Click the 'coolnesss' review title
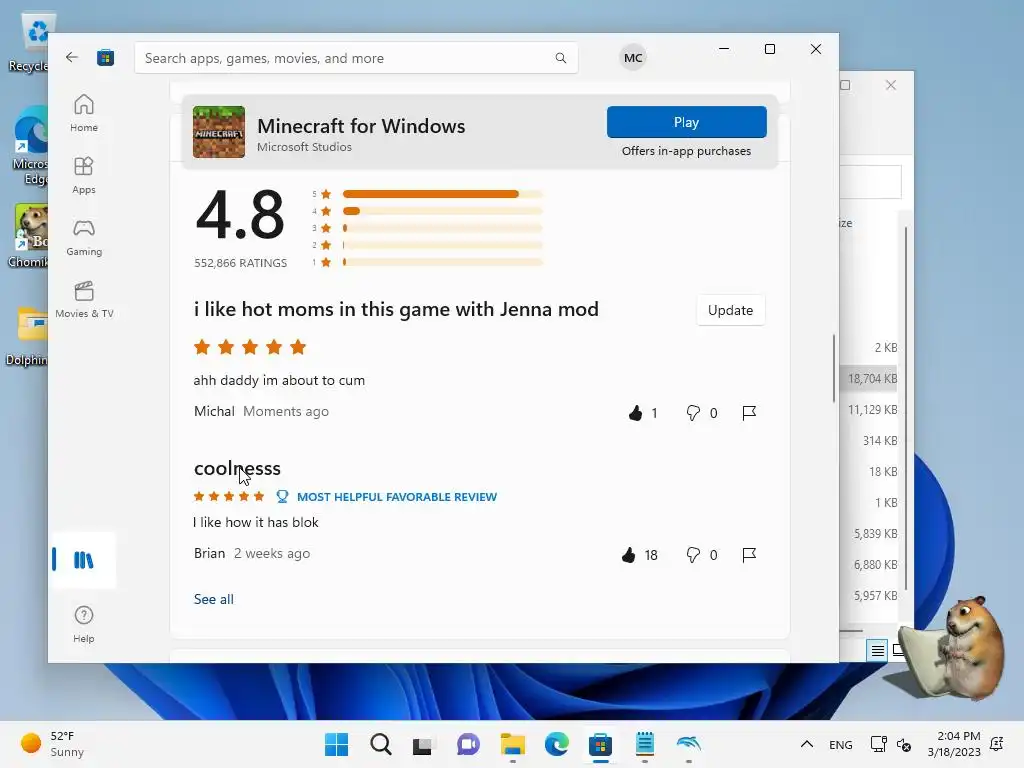This screenshot has width=1024, height=768. (x=237, y=468)
